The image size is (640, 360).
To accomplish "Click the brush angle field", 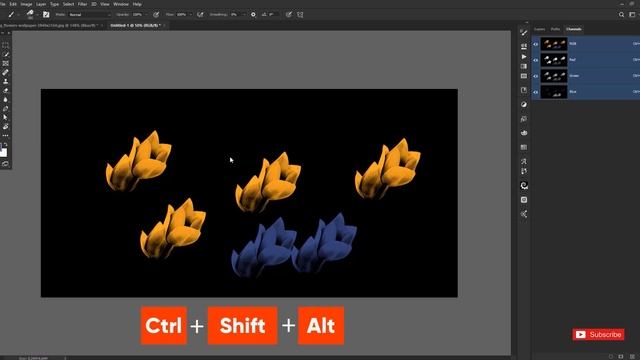I will 273,15.
